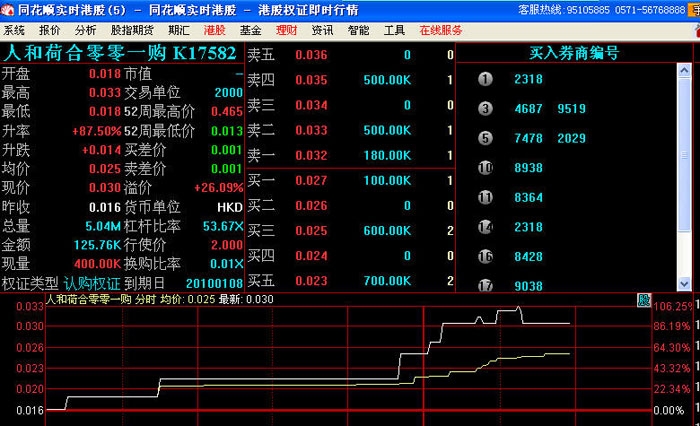The image size is (700, 426).
Task: Click the 买入券商编号 panel header
Action: pos(573,53)
